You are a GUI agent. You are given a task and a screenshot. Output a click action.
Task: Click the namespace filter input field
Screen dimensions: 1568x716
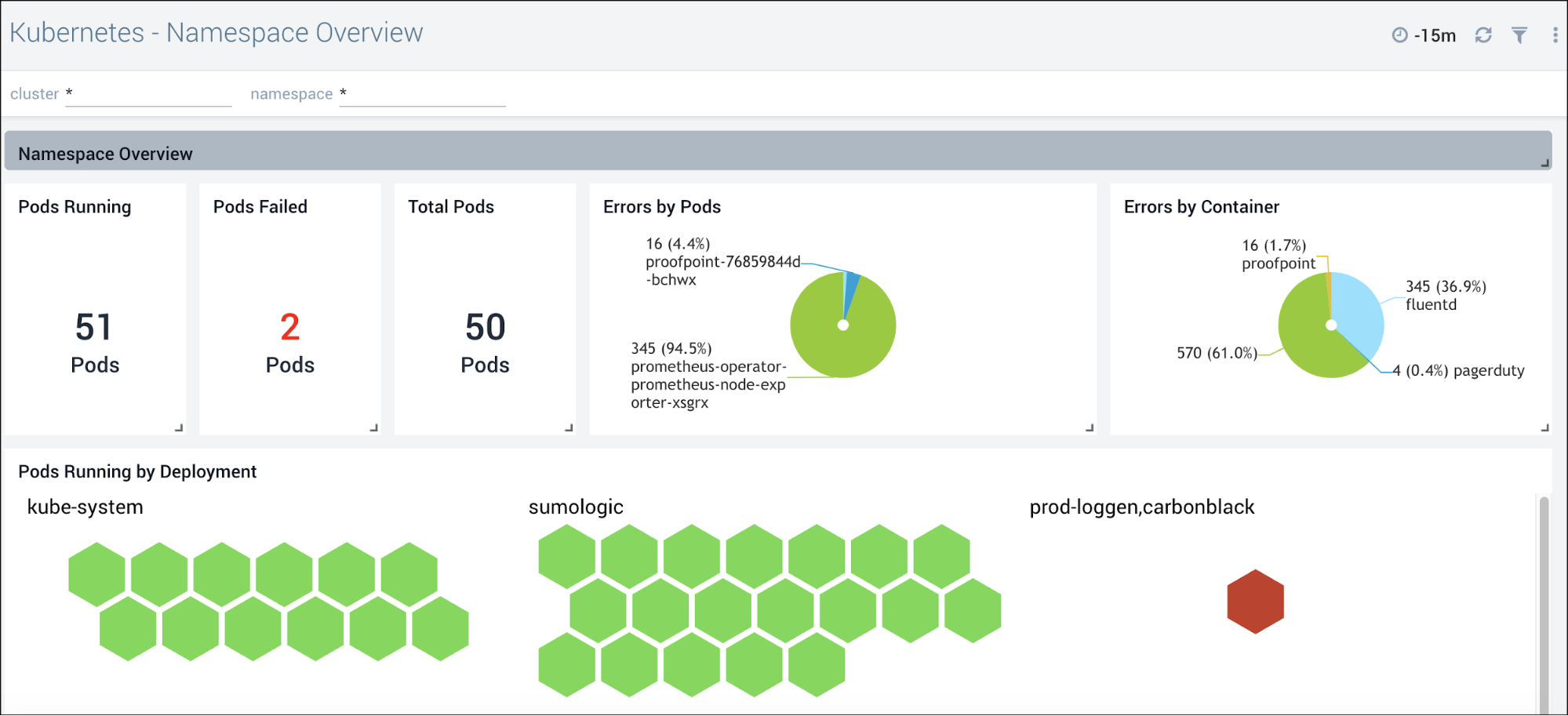[x=422, y=94]
